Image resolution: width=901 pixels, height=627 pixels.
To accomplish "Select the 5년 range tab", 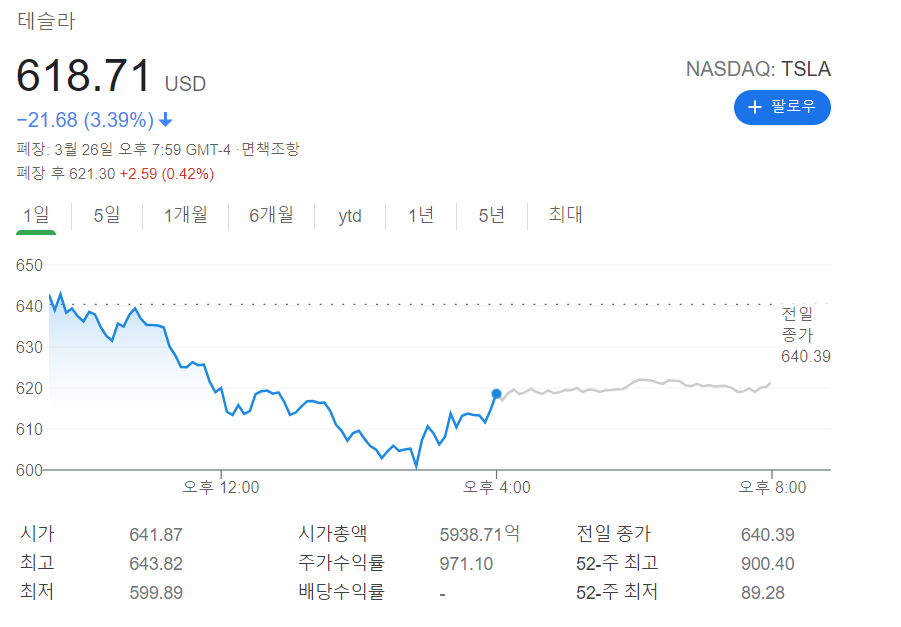I will tap(492, 216).
